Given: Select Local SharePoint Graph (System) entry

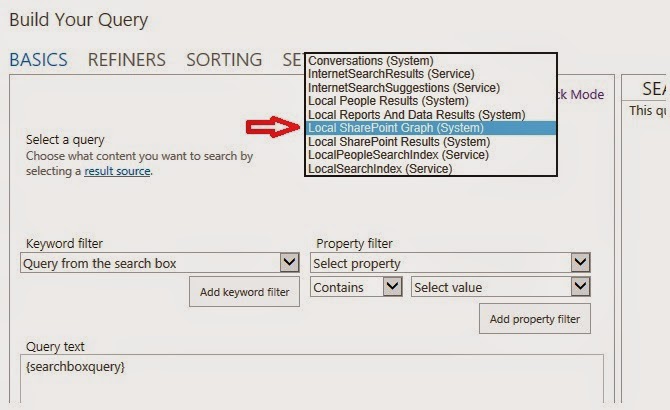Looking at the screenshot, I should (x=431, y=128).
